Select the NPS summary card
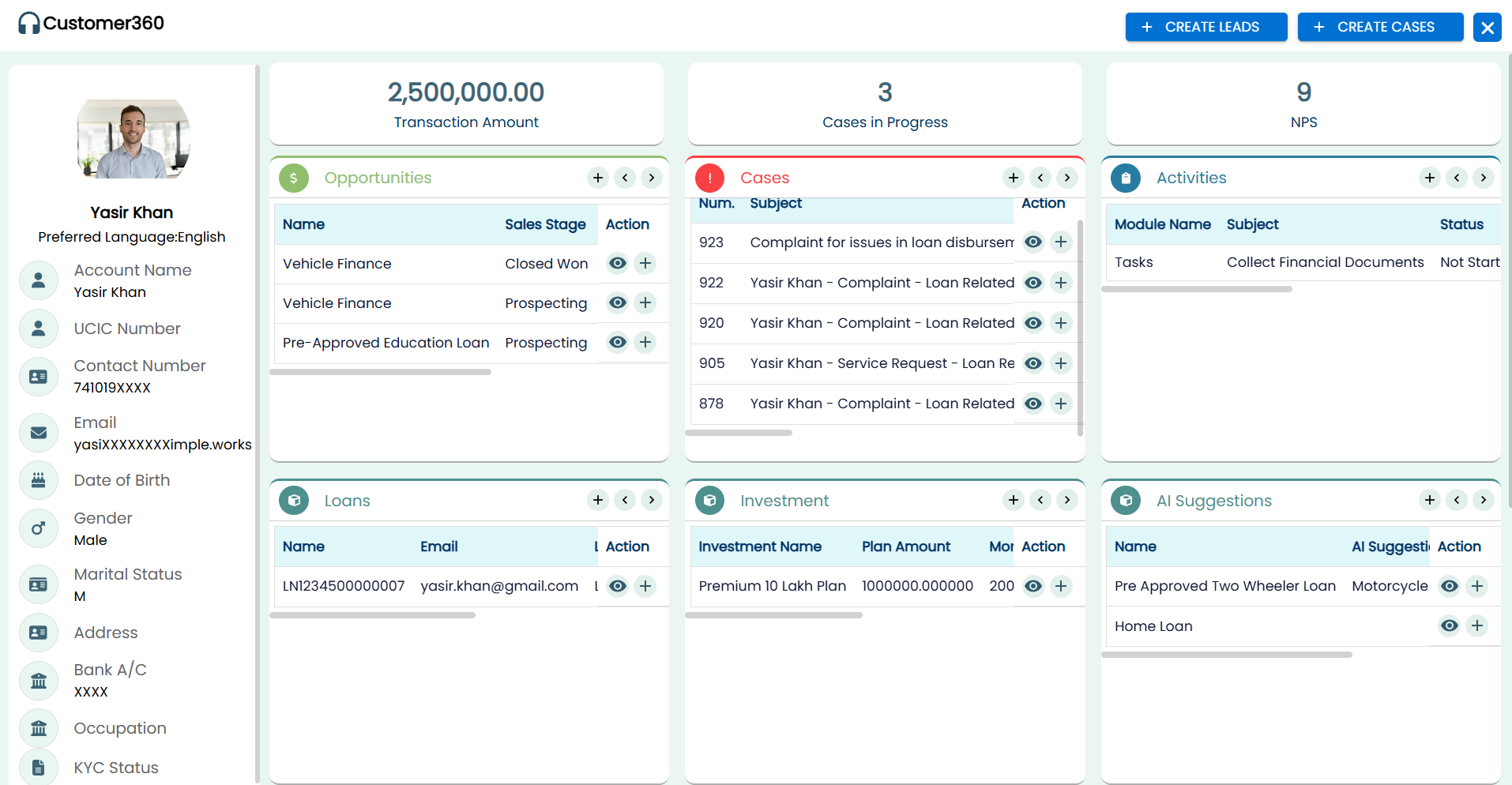The height and width of the screenshot is (785, 1512). 1303,103
